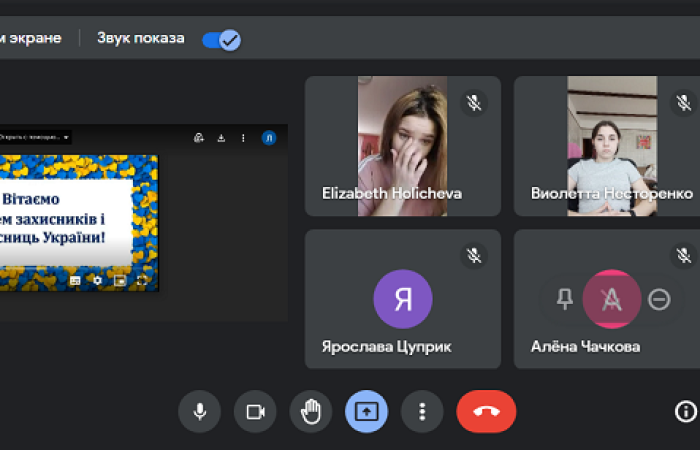Viewport: 700px width, 450px height.
Task: Open the three-dot more options menu
Action: point(422,411)
